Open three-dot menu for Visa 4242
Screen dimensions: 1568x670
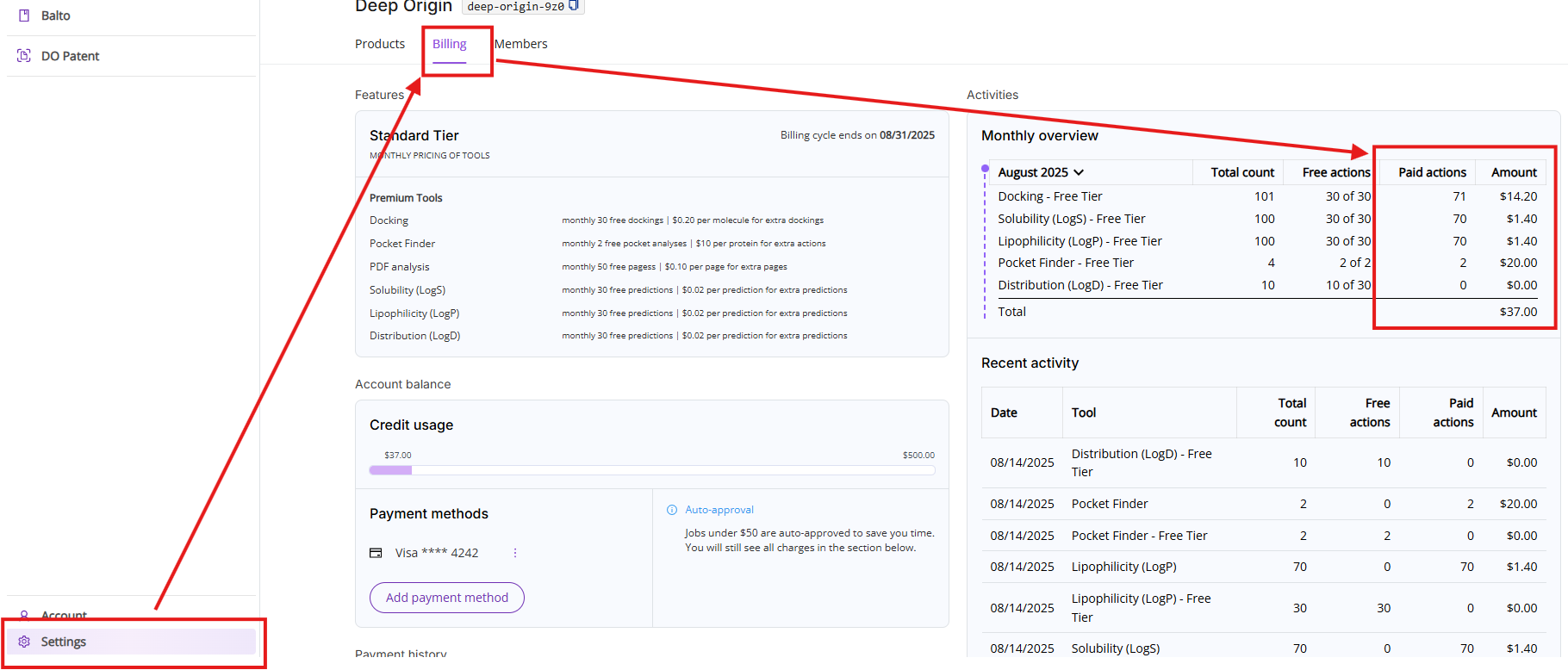[x=515, y=553]
